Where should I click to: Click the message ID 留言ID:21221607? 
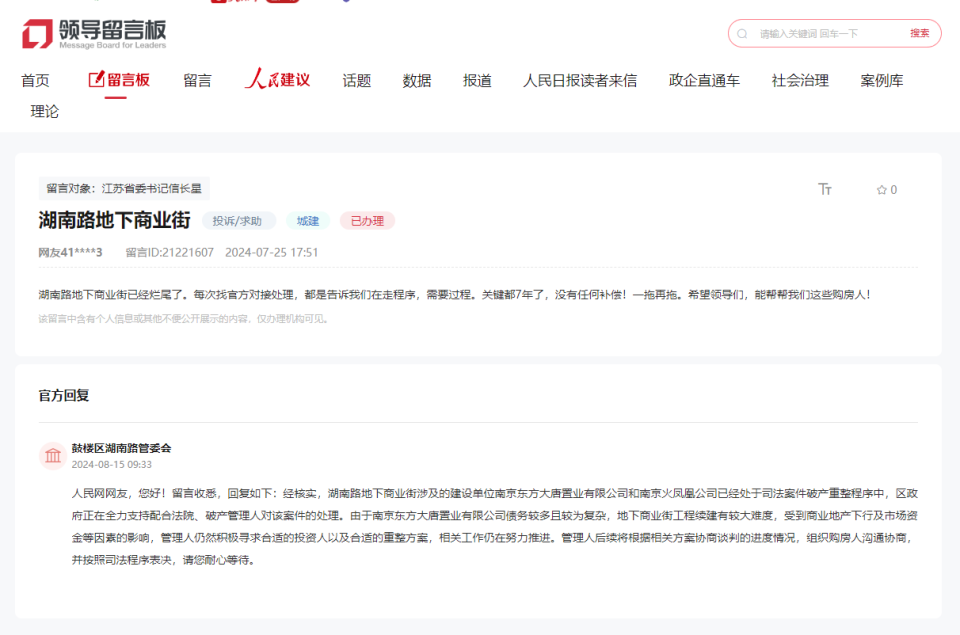point(170,252)
